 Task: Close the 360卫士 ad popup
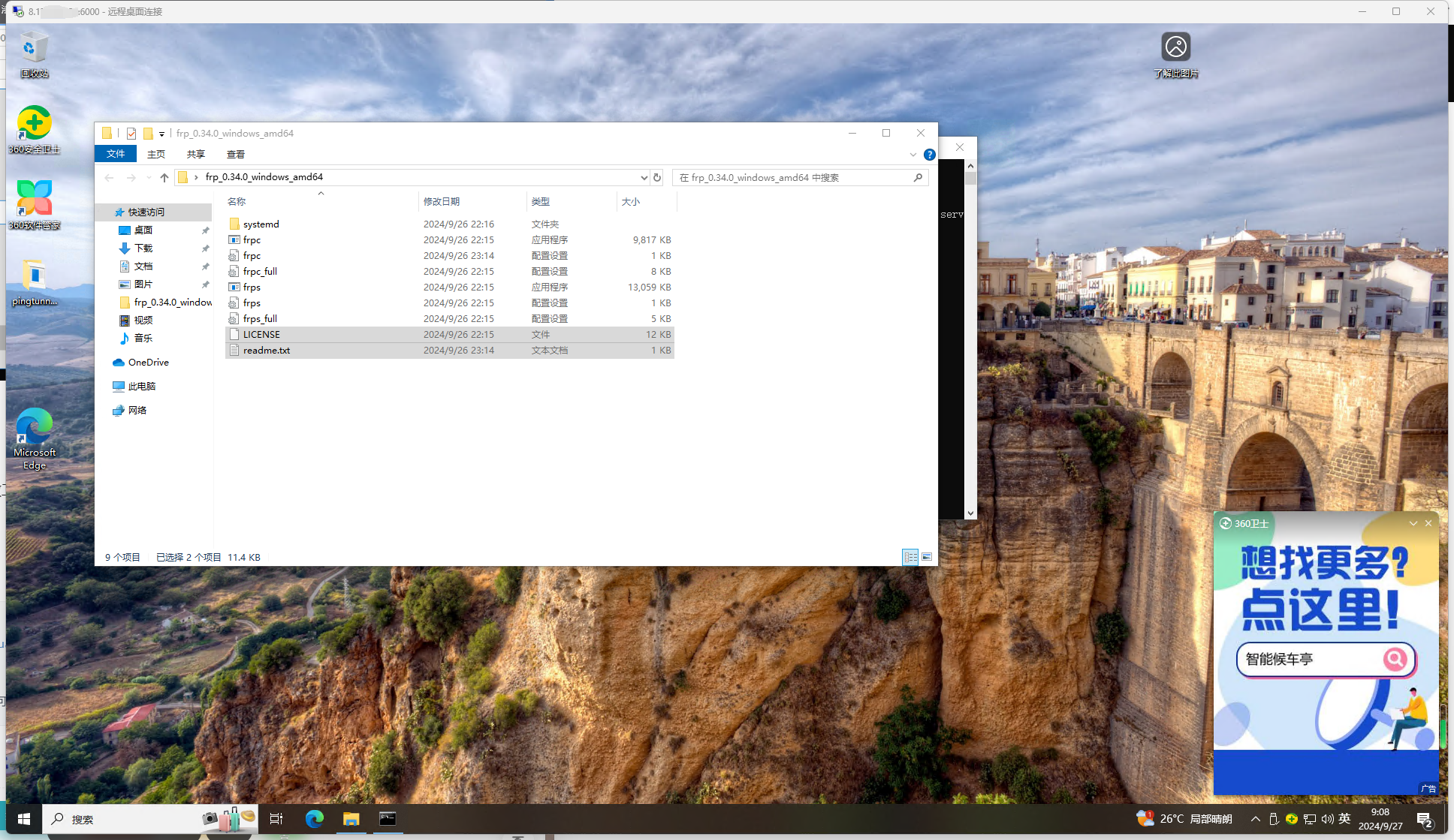click(1428, 523)
